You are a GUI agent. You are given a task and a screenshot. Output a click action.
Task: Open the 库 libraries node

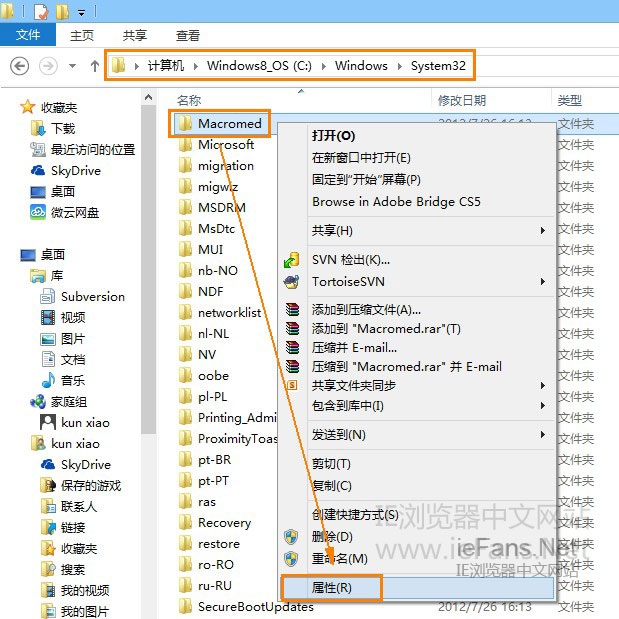click(x=56, y=276)
